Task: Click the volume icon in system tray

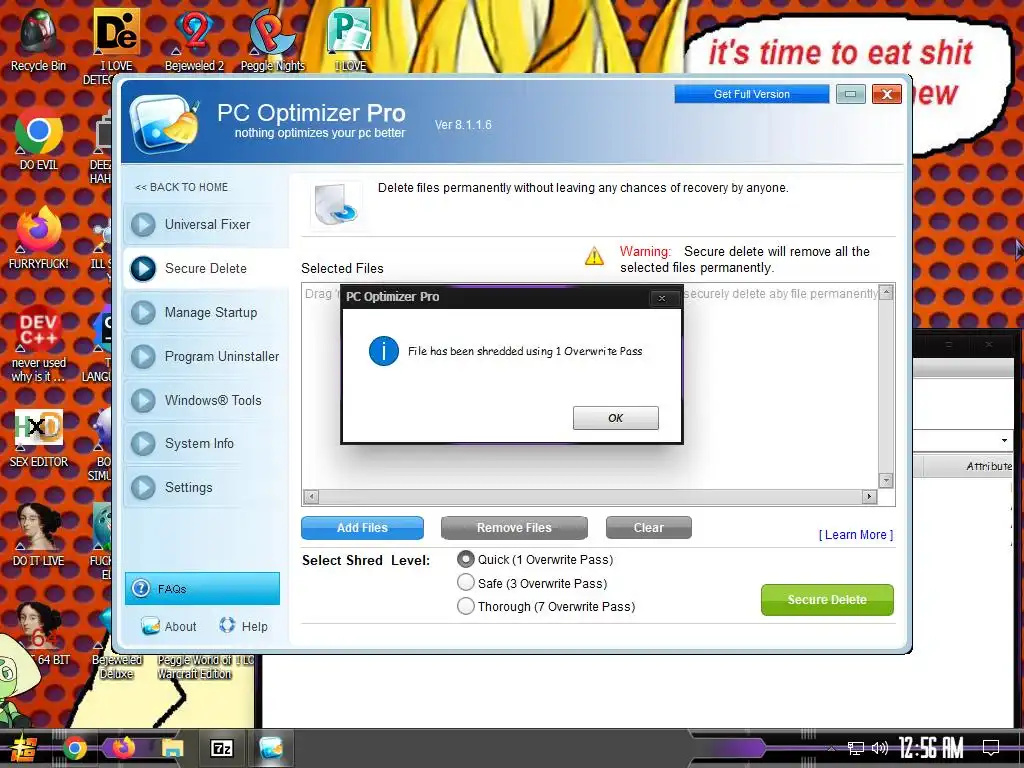Action: [880, 748]
